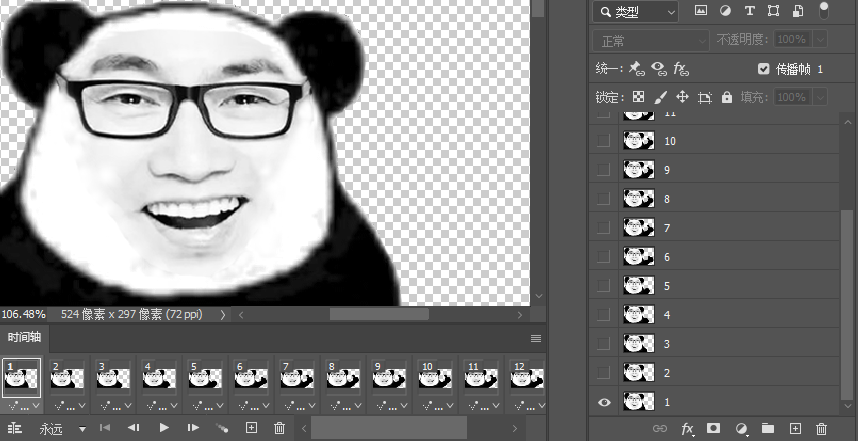Open the 类型 layer filter dropdown
This screenshot has height=441, width=858.
(x=636, y=11)
